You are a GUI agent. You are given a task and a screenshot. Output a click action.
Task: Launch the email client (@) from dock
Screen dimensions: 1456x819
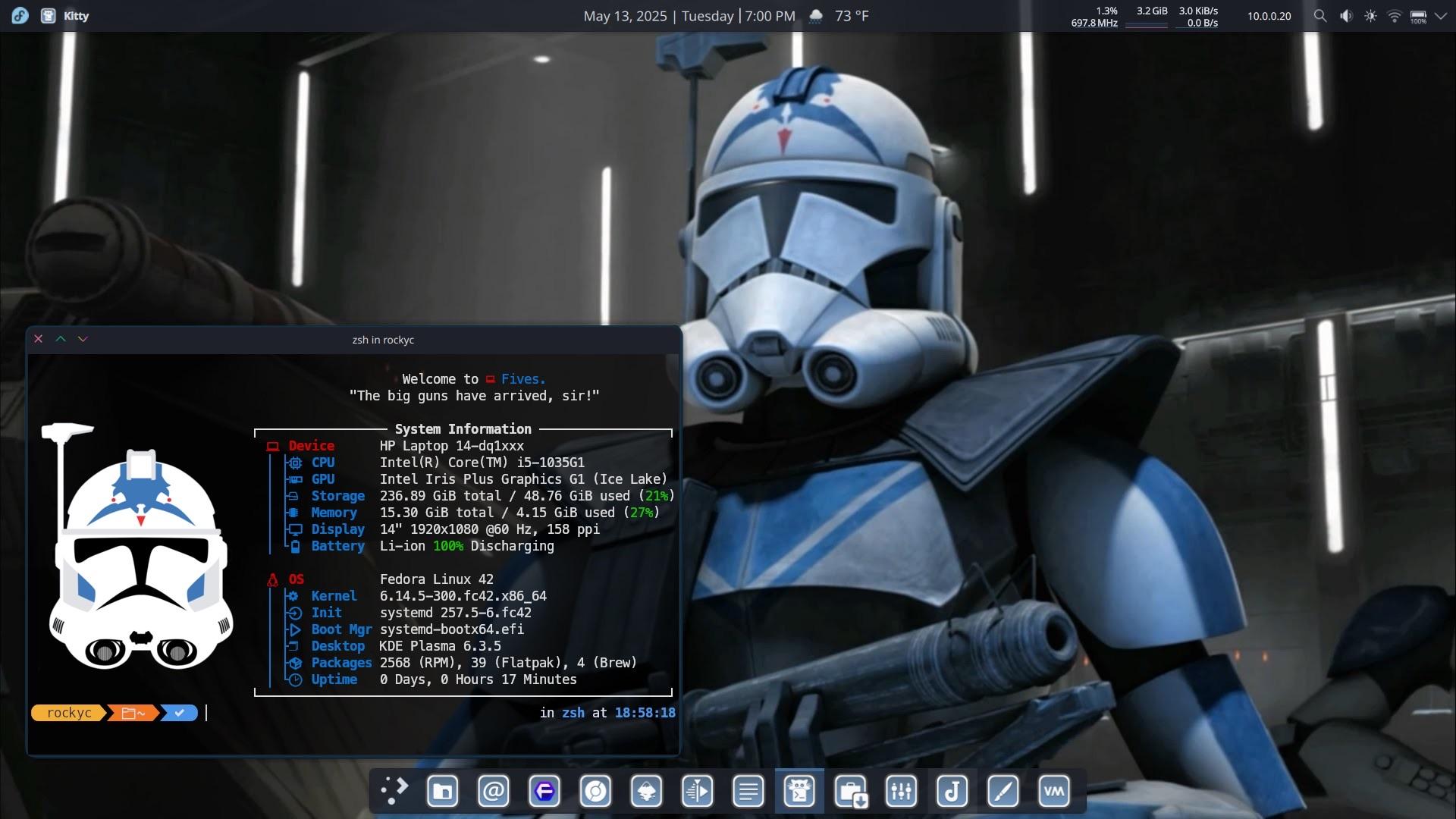[494, 792]
